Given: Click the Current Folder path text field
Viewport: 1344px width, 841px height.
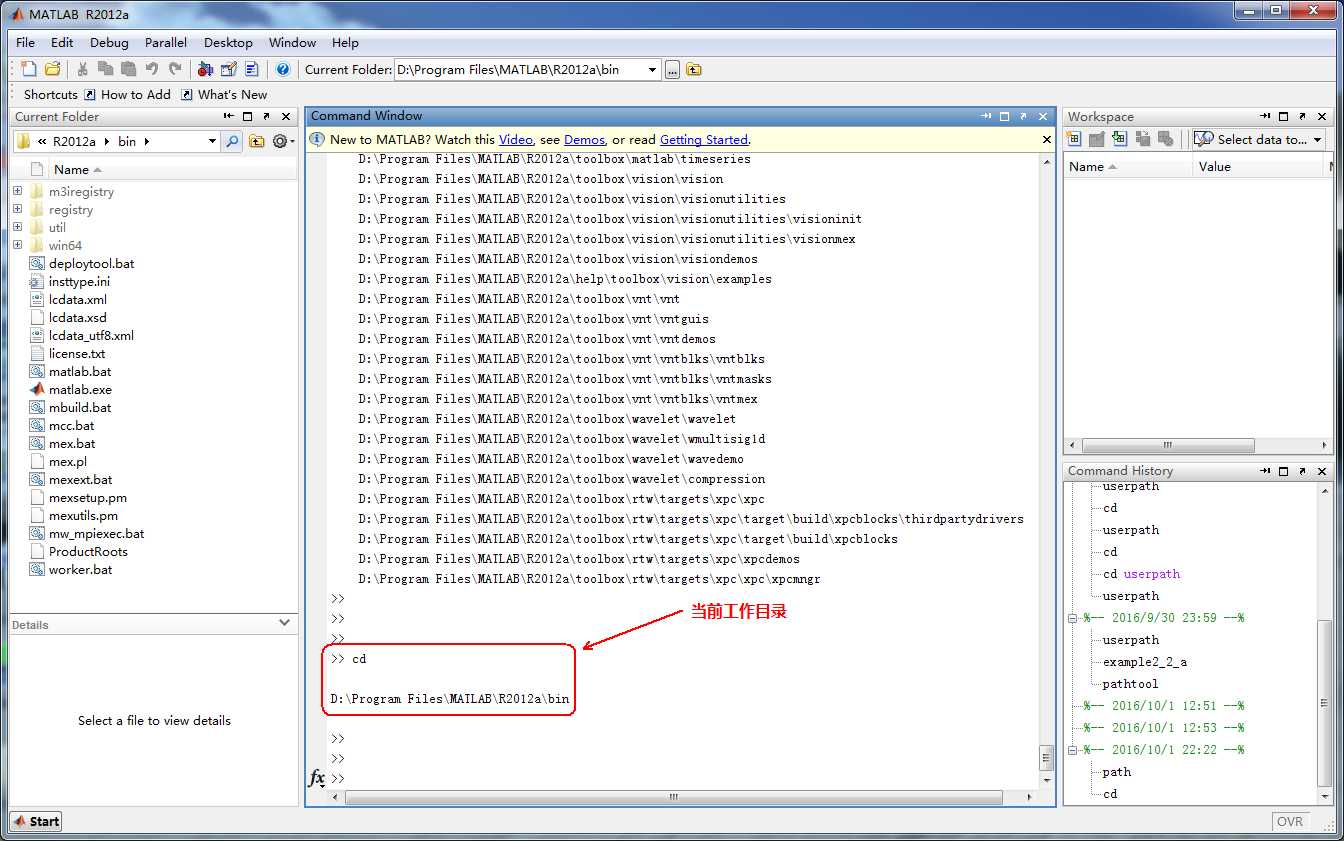Looking at the screenshot, I should (x=519, y=69).
